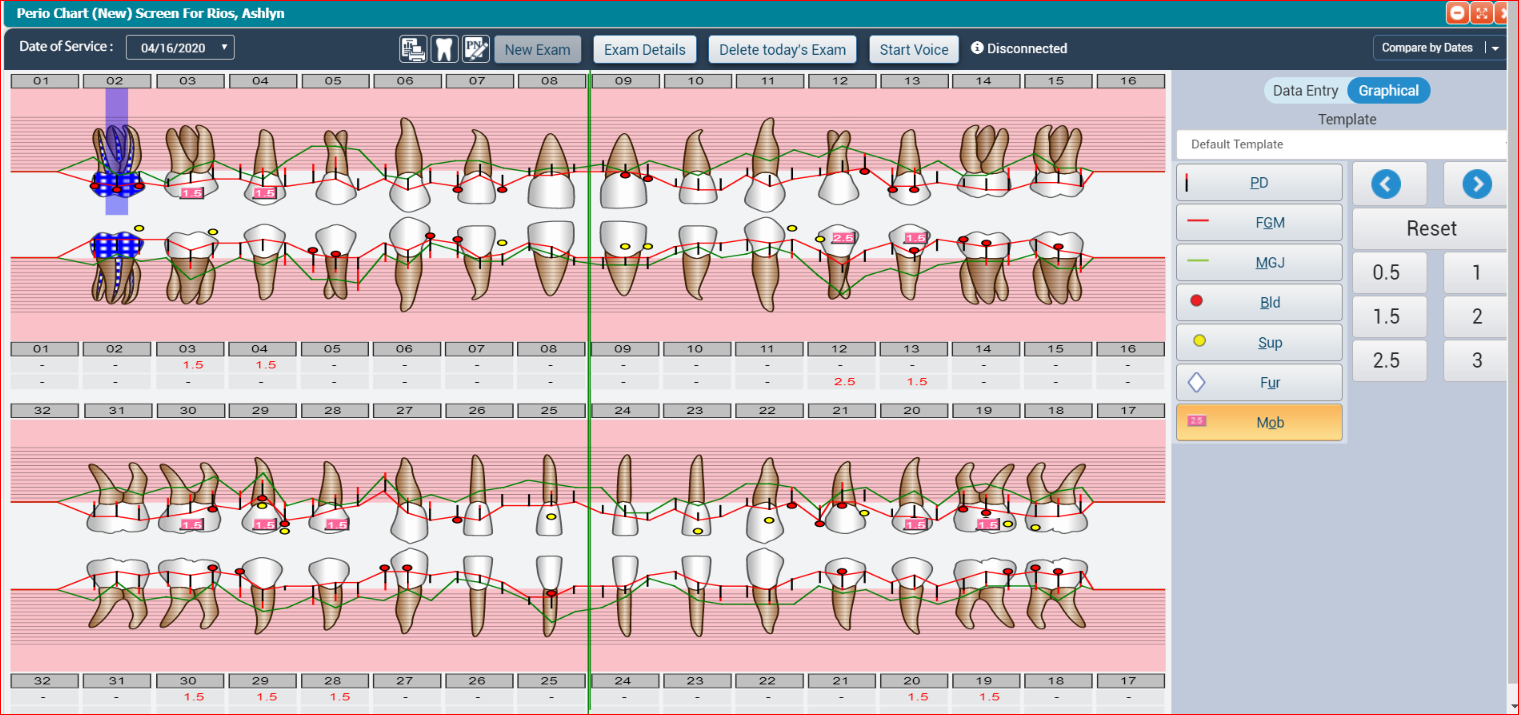
Task: Open the tooth chart icon button
Action: tap(445, 49)
